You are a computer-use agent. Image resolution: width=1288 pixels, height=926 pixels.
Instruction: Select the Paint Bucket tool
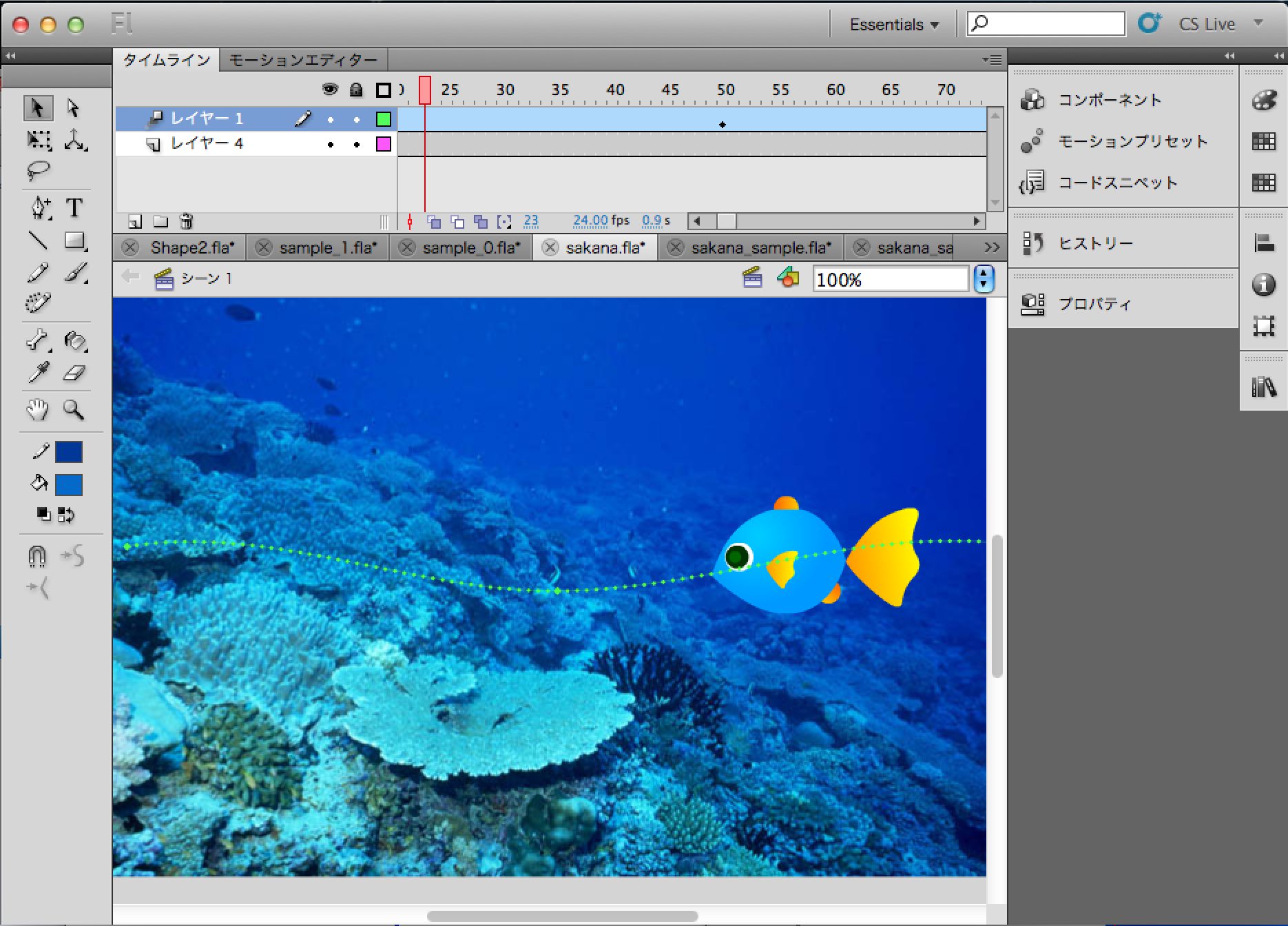tap(74, 340)
